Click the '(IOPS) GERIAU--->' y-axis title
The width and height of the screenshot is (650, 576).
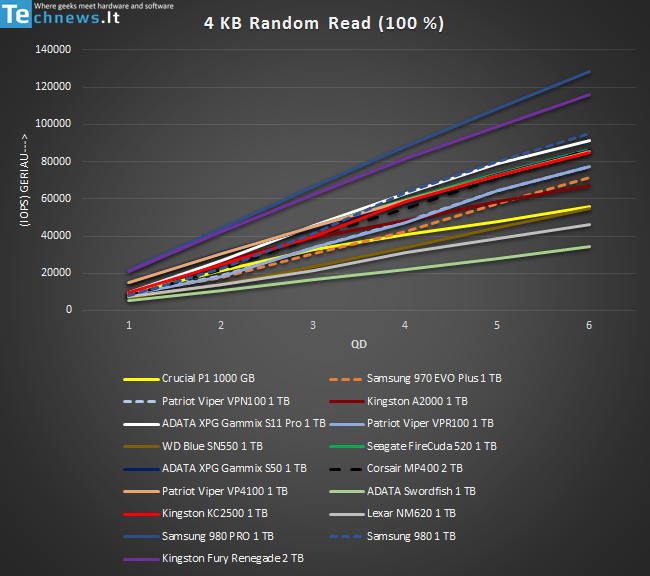coord(24,180)
